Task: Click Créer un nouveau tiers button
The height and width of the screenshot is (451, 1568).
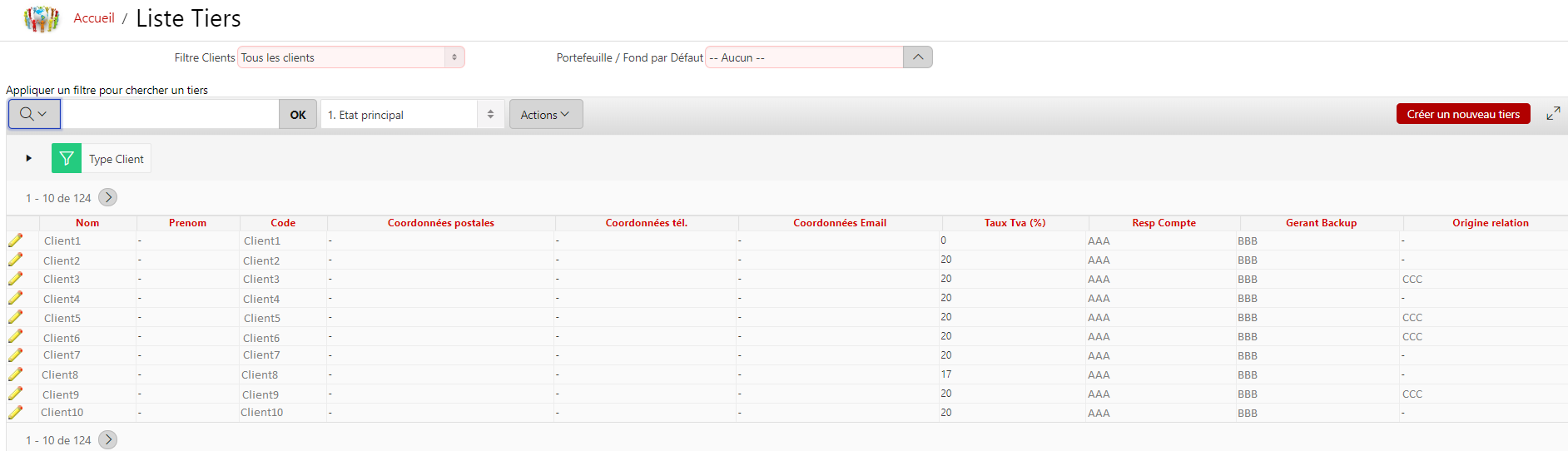Action: (x=1462, y=114)
